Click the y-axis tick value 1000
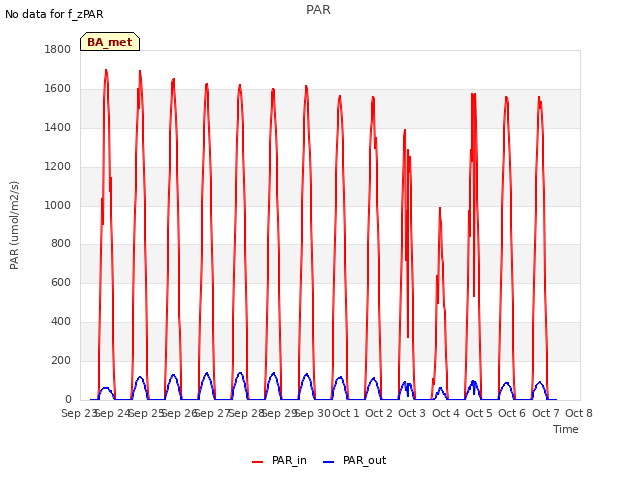 (58, 205)
